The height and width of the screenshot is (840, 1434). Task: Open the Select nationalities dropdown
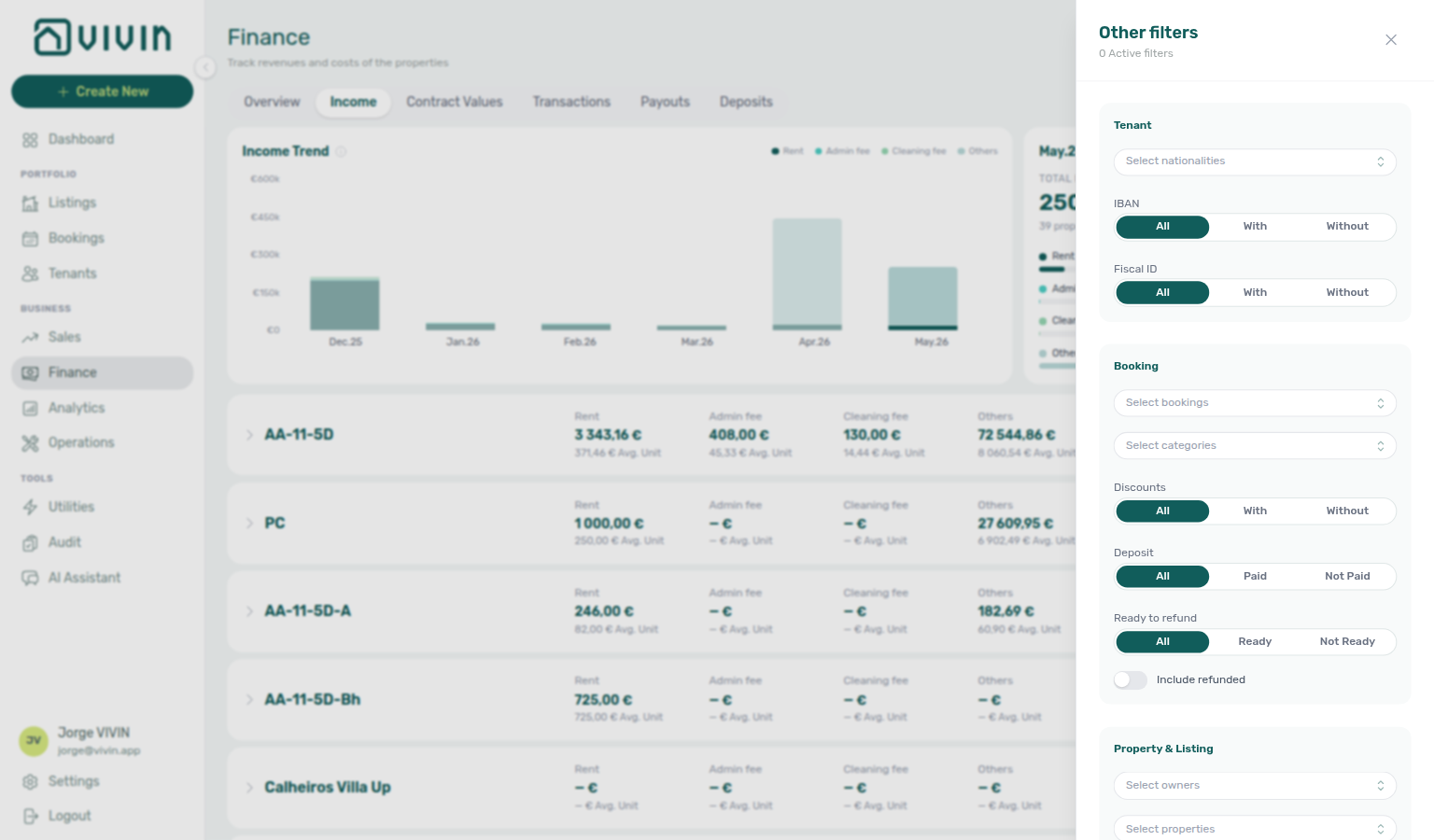pyautogui.click(x=1255, y=161)
